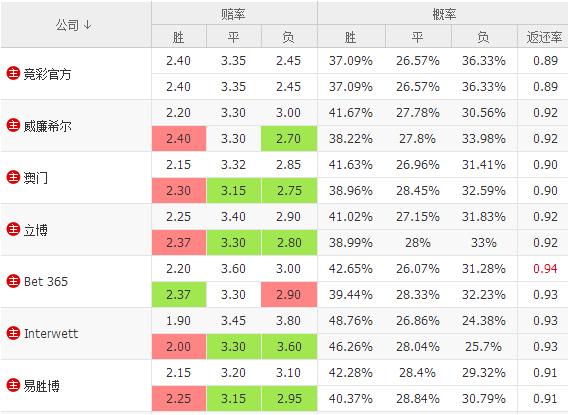Open the Bet 365 company link
Viewport: 569px width, 415px height.
[x=46, y=282]
